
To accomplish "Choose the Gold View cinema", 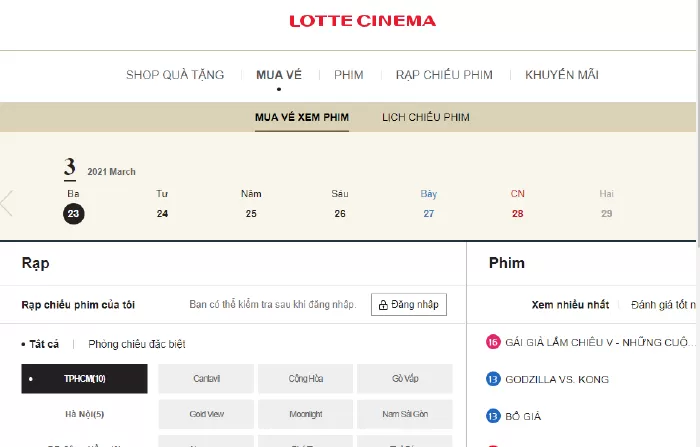I will [206, 414].
